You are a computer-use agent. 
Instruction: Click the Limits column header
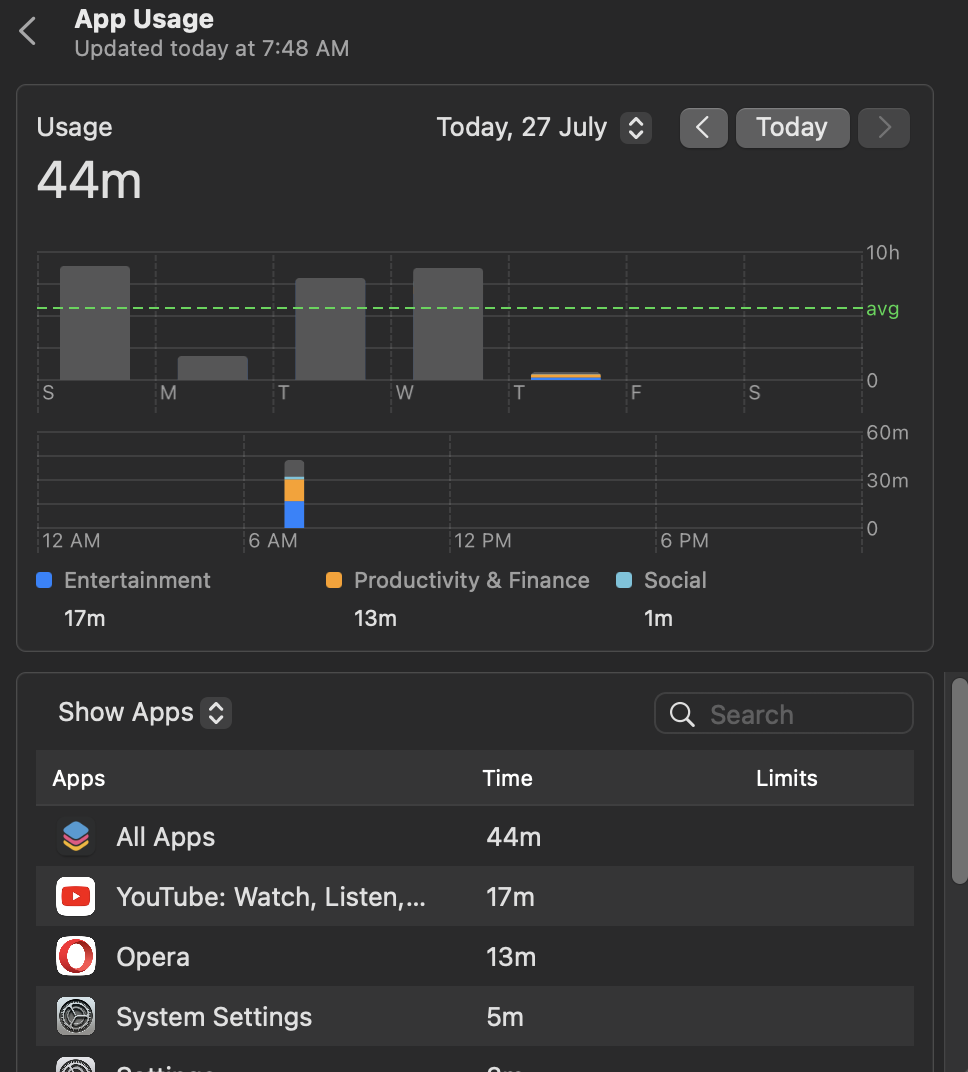tap(786, 778)
